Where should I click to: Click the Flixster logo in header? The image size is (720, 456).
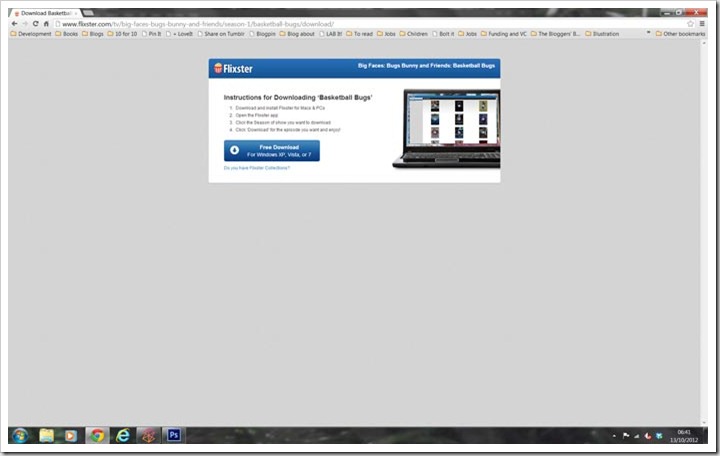point(233,68)
